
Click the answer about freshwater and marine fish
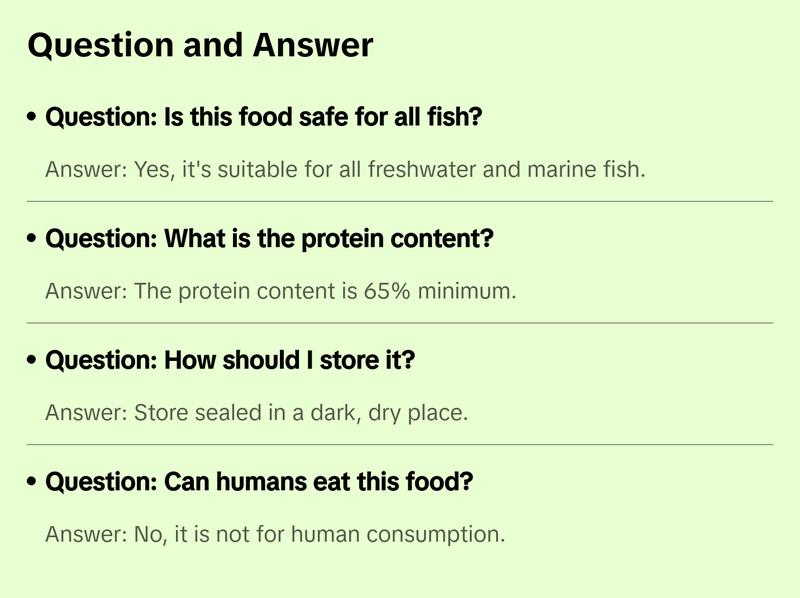pyautogui.click(x=345, y=169)
